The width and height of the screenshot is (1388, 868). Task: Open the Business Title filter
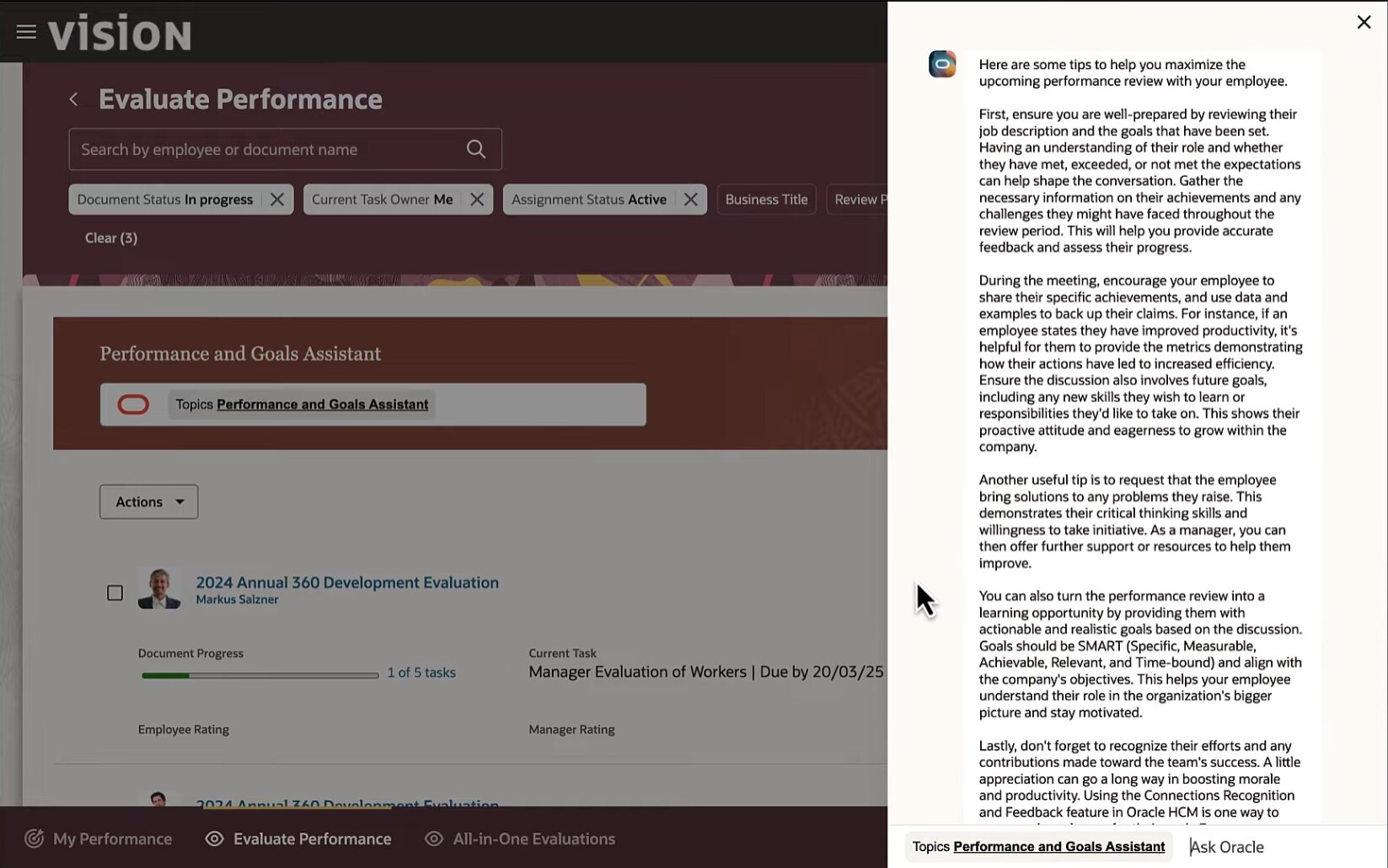click(766, 200)
